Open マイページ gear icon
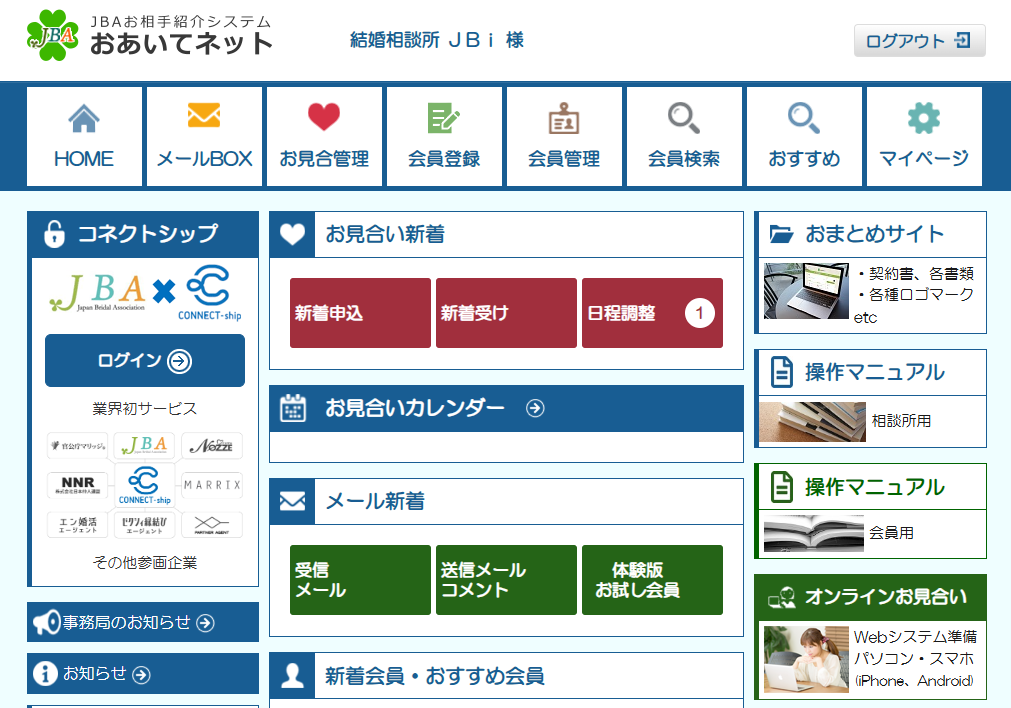The height and width of the screenshot is (708, 1011). 924,118
